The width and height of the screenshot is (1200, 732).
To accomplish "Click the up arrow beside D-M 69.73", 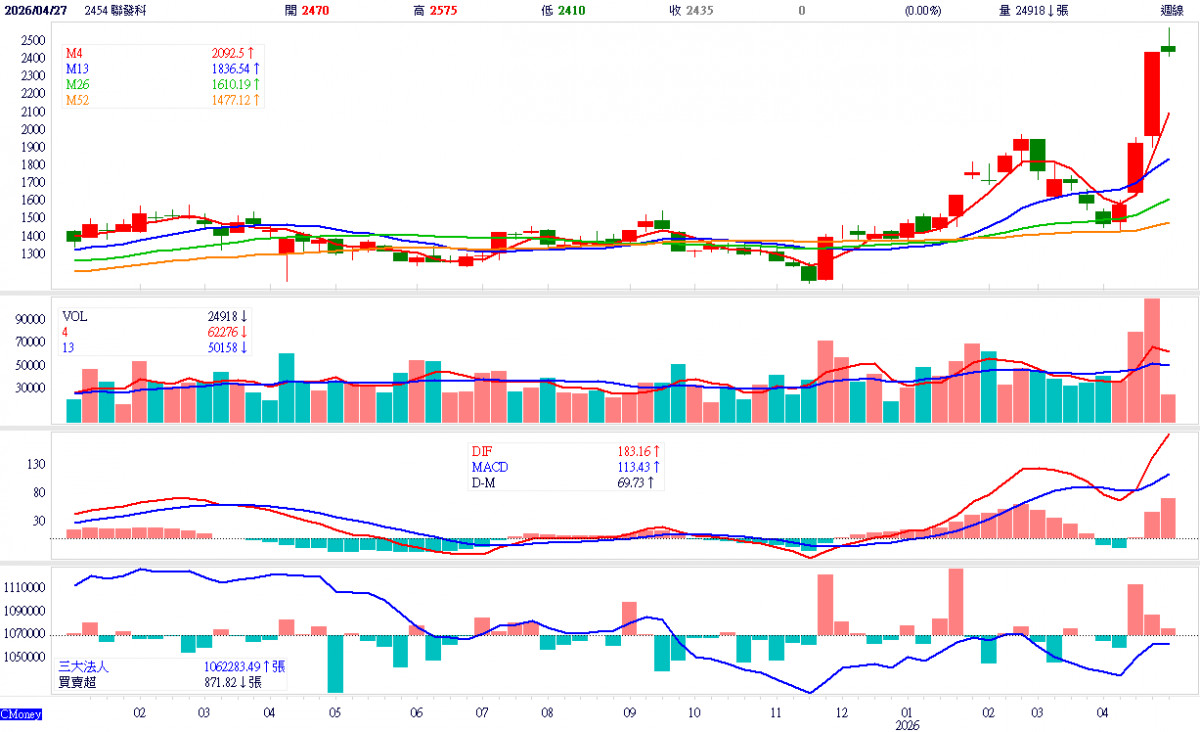I will coord(651,483).
